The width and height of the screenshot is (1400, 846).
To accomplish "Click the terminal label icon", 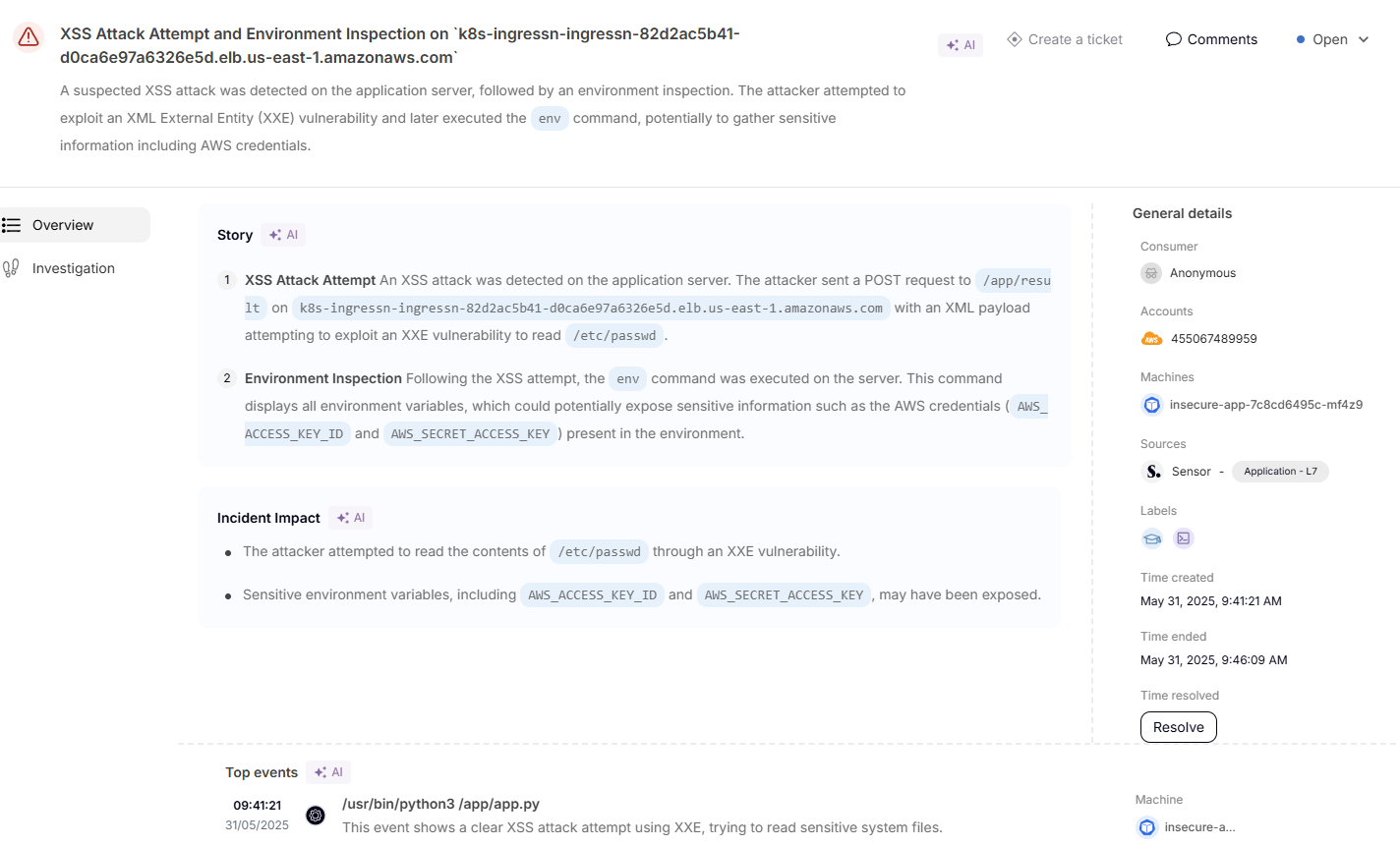I will pos(1184,538).
